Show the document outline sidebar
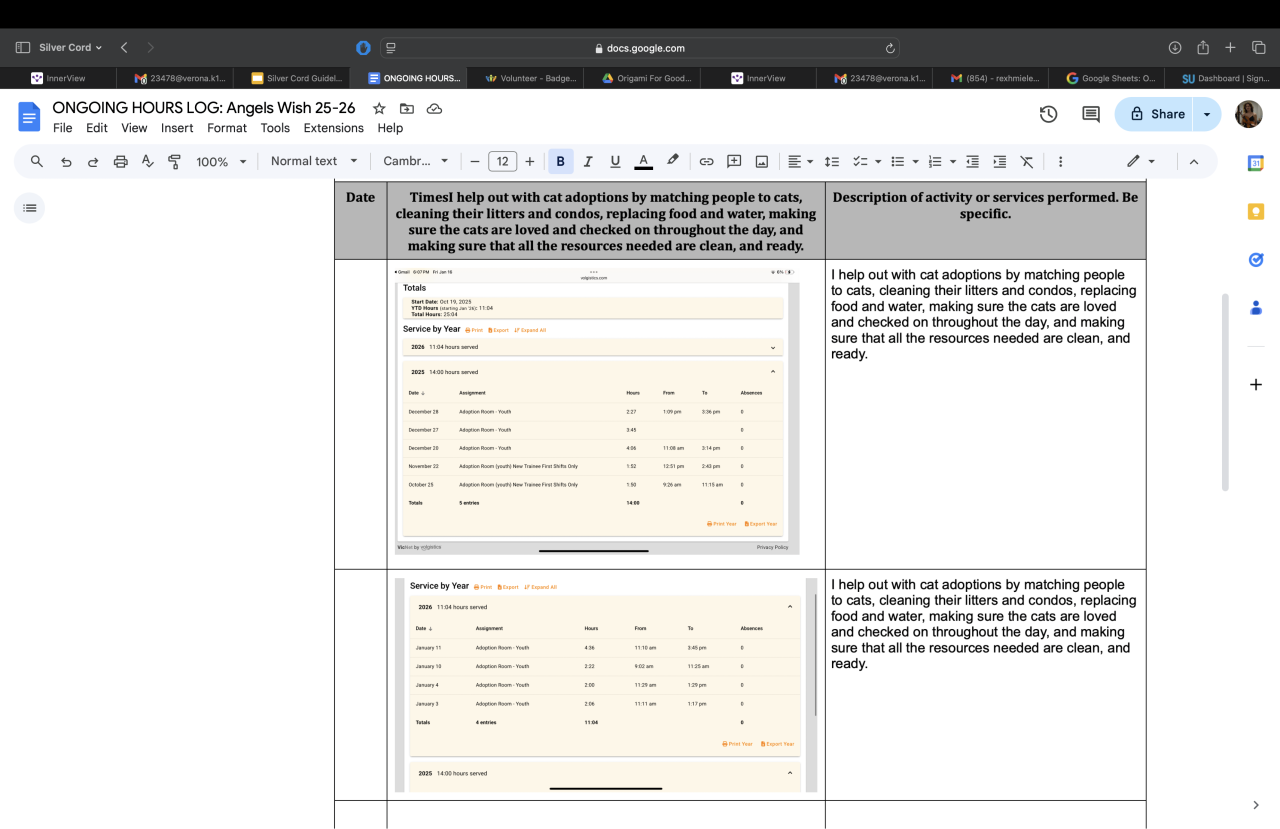Viewport: 1280px width, 829px height. pos(30,208)
